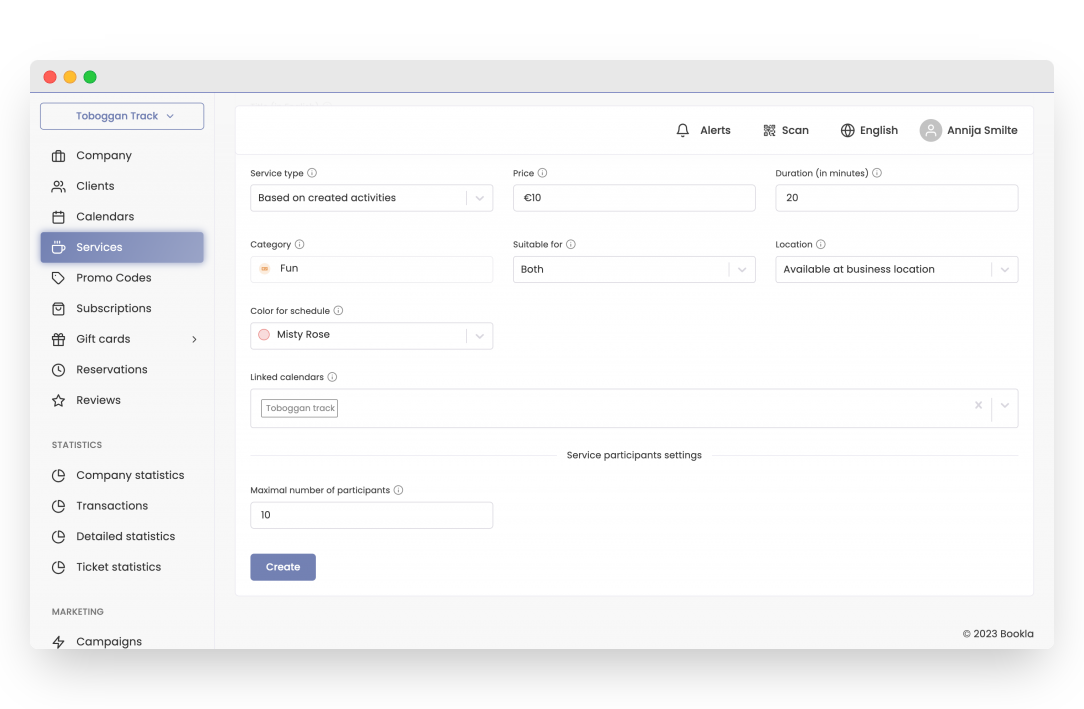Clear linked calendars with the X icon
The image size is (1084, 709).
pyautogui.click(x=978, y=406)
